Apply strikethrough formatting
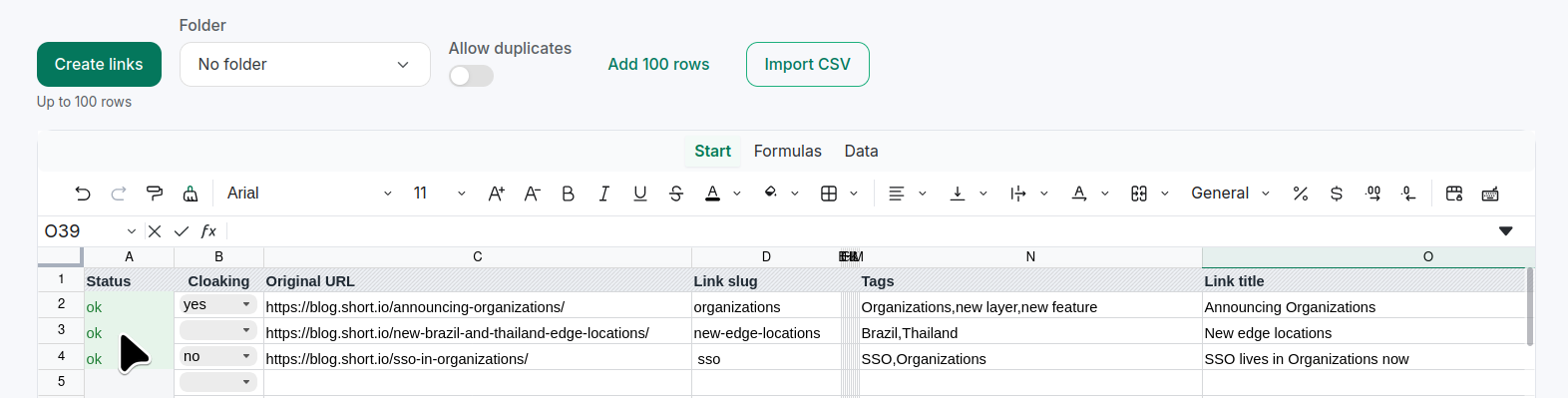This screenshot has width=1568, height=398. pyautogui.click(x=675, y=194)
